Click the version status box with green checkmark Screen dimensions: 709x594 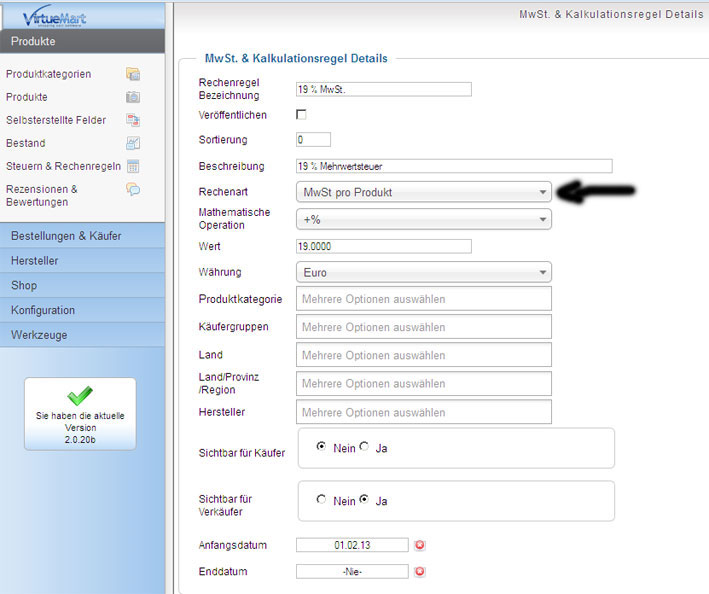(x=80, y=413)
